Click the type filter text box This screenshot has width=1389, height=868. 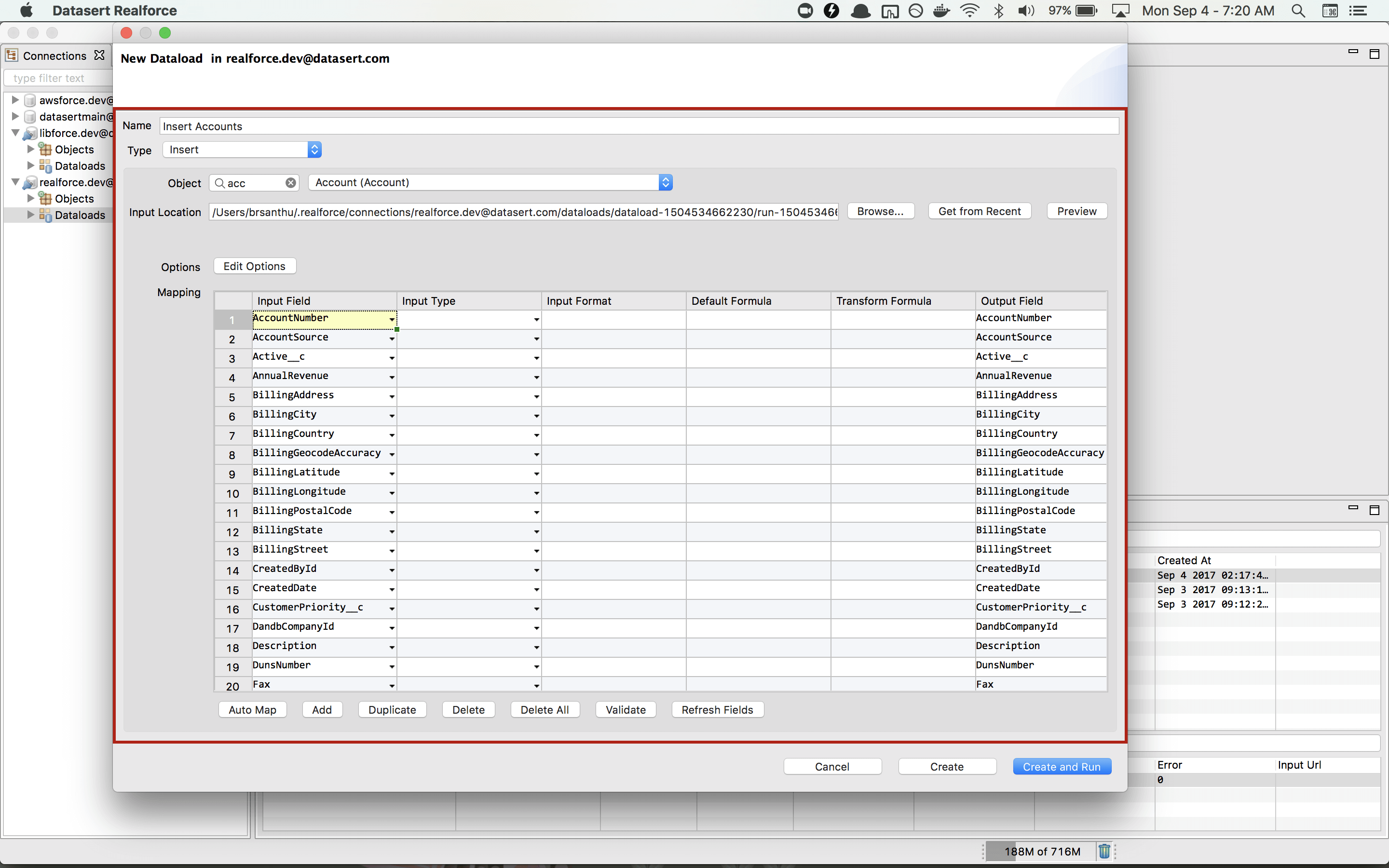[x=58, y=78]
